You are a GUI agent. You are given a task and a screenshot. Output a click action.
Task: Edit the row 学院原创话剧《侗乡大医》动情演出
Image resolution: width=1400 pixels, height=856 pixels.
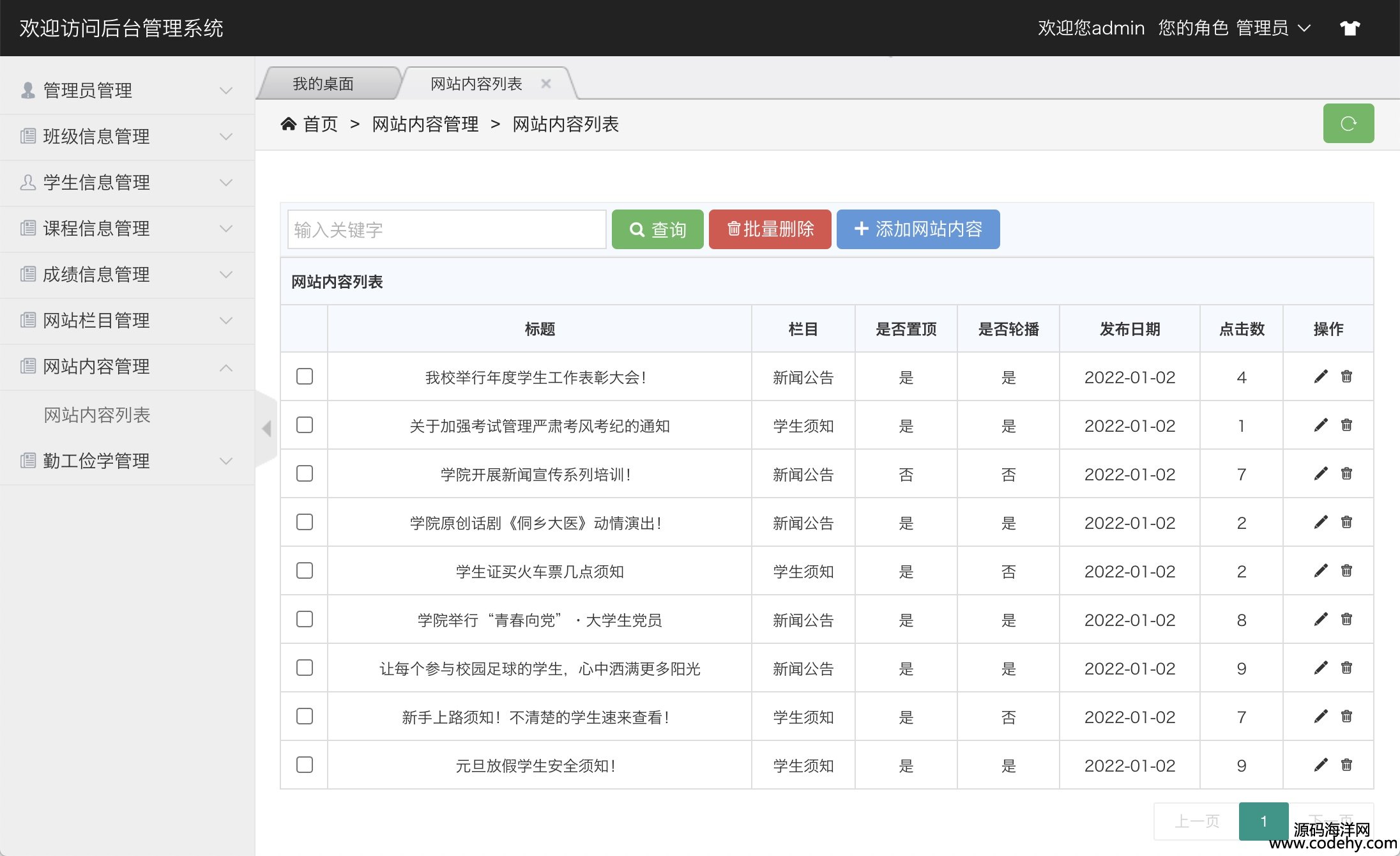click(1321, 522)
